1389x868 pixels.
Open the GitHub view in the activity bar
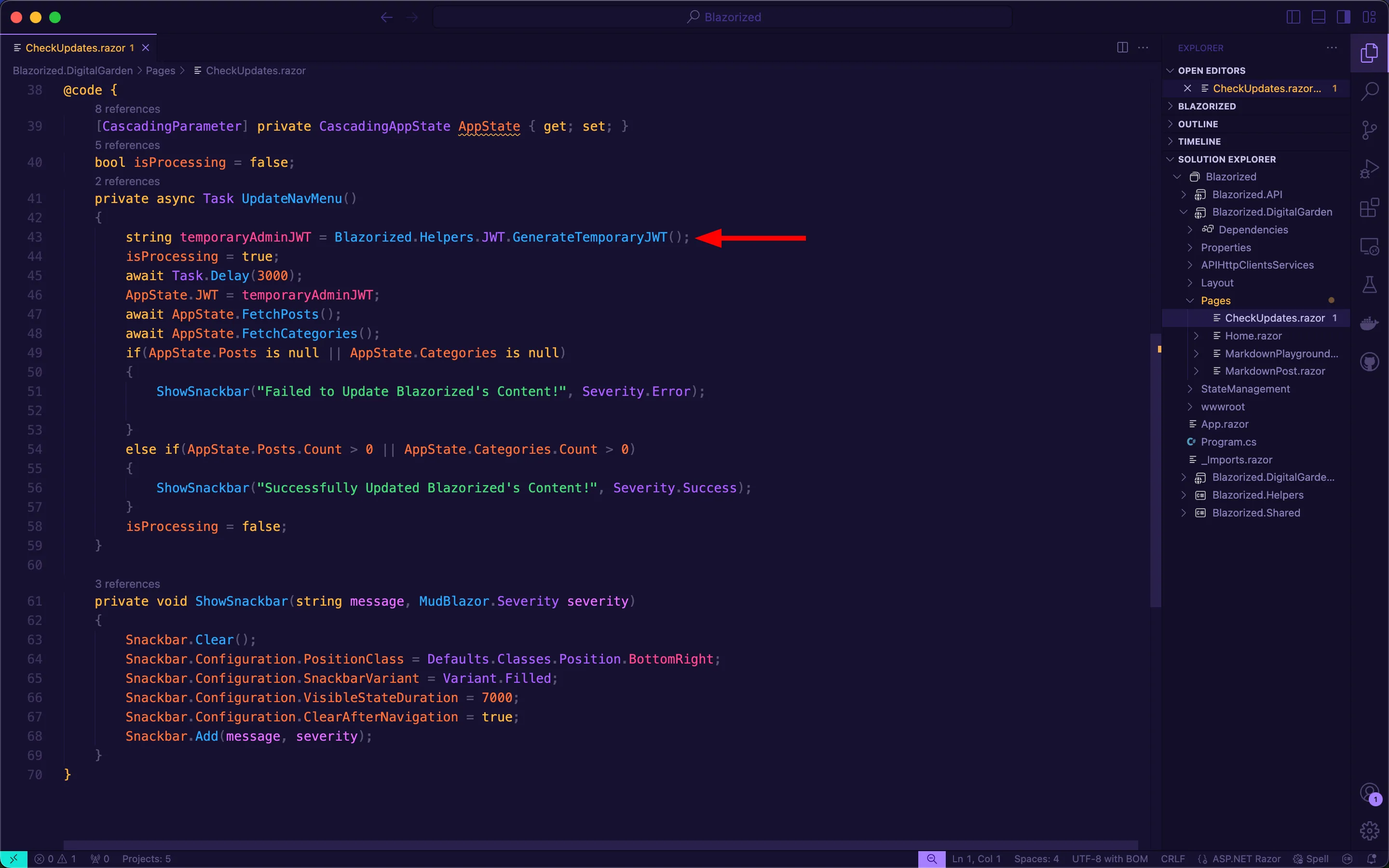[1369, 362]
